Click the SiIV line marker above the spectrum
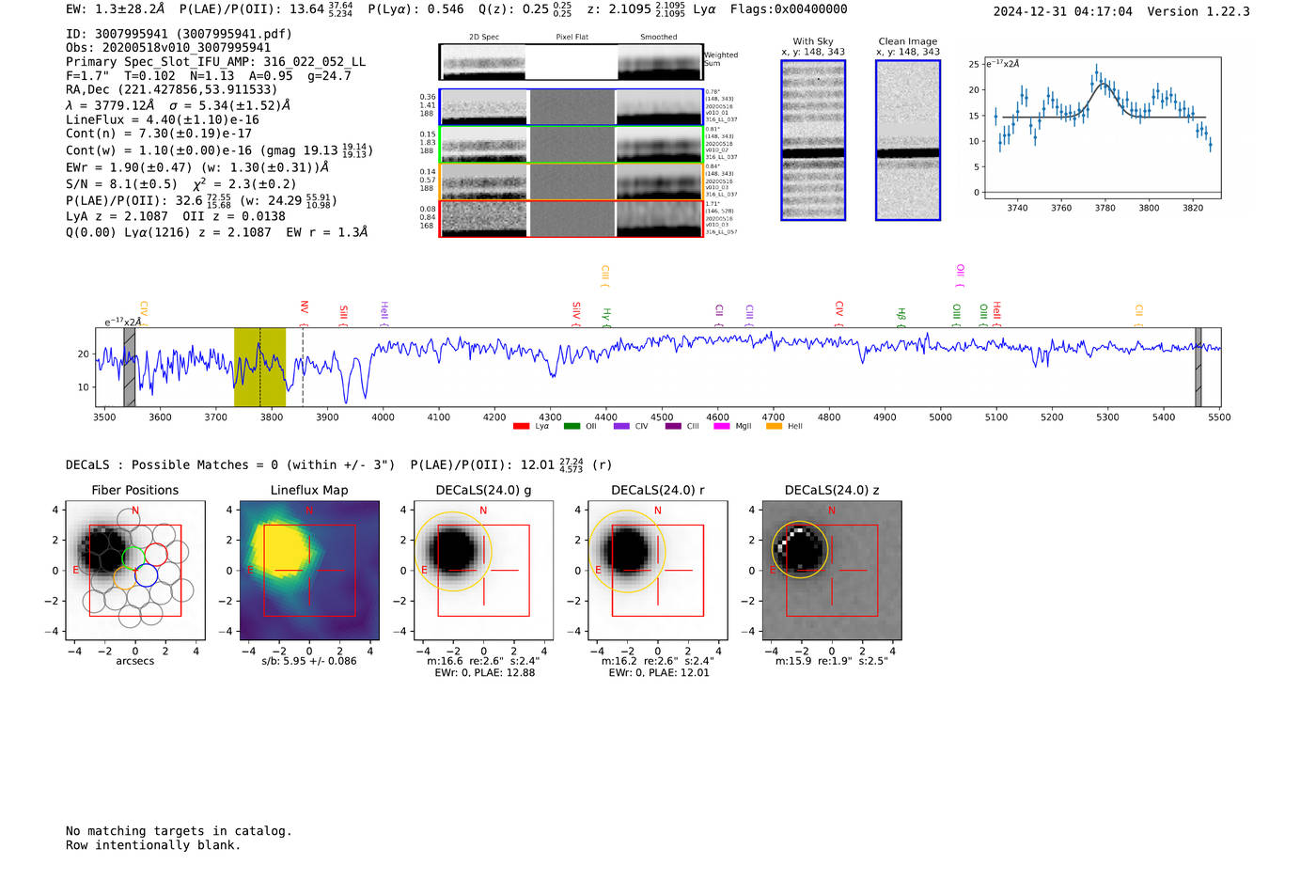The width and height of the screenshot is (1316, 896). [576, 312]
